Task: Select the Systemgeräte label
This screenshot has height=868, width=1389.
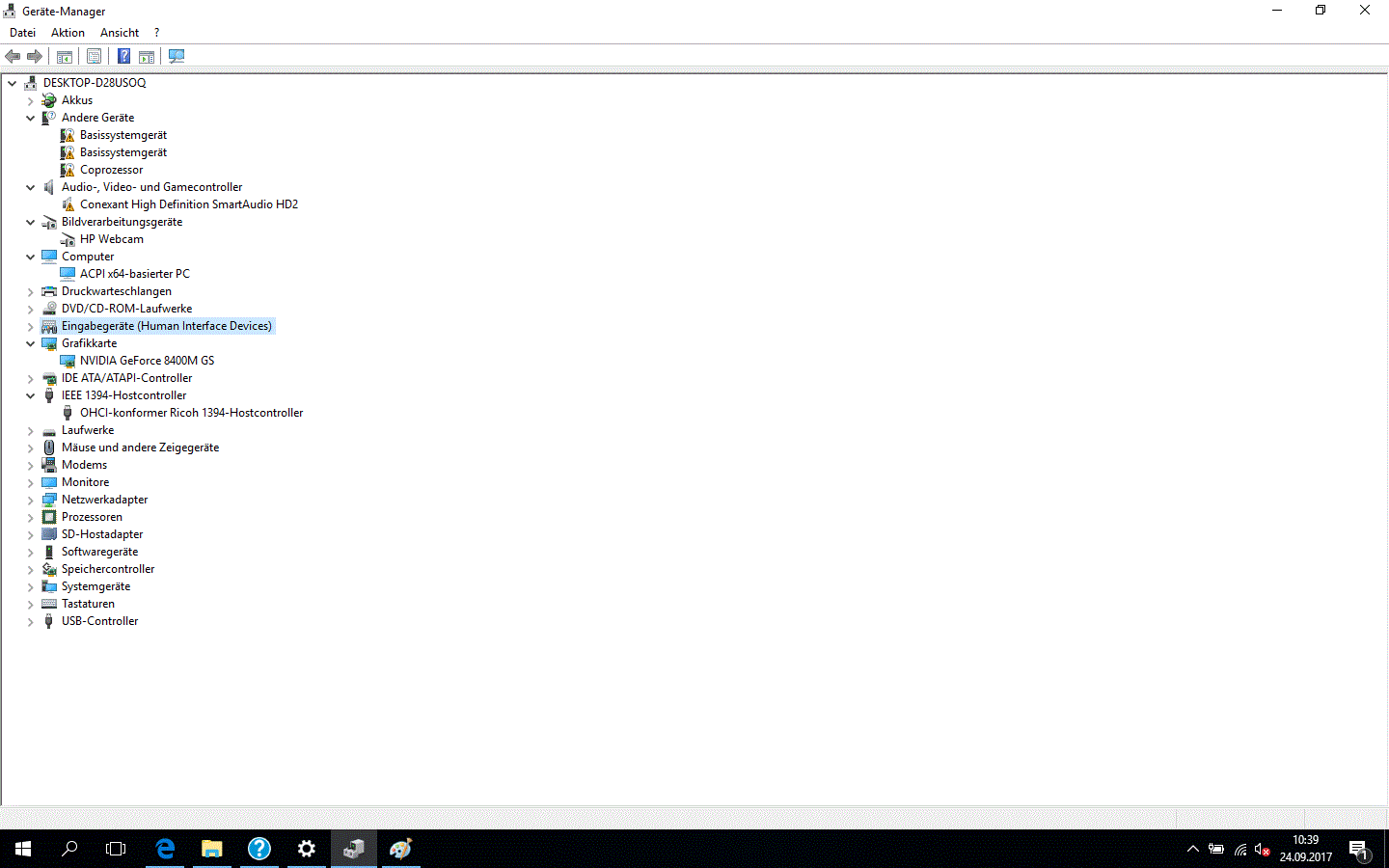Action: tap(95, 586)
